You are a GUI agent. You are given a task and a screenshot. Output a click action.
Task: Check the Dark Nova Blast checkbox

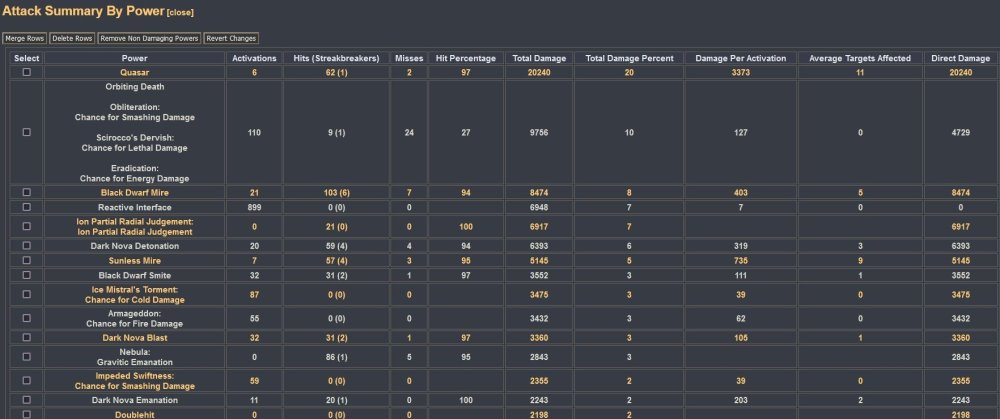[27, 338]
